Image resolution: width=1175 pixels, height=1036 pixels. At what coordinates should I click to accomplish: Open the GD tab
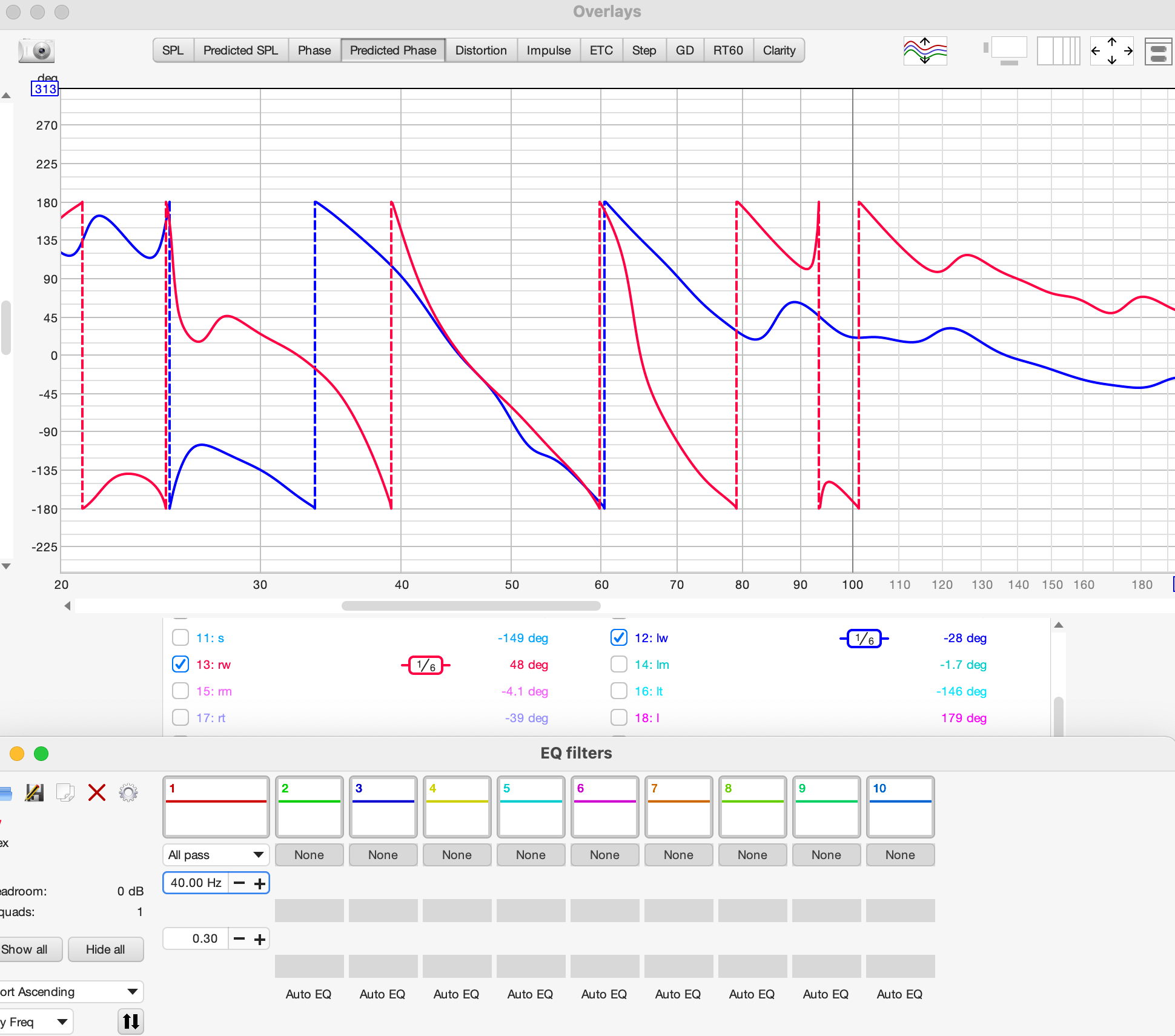click(x=685, y=50)
